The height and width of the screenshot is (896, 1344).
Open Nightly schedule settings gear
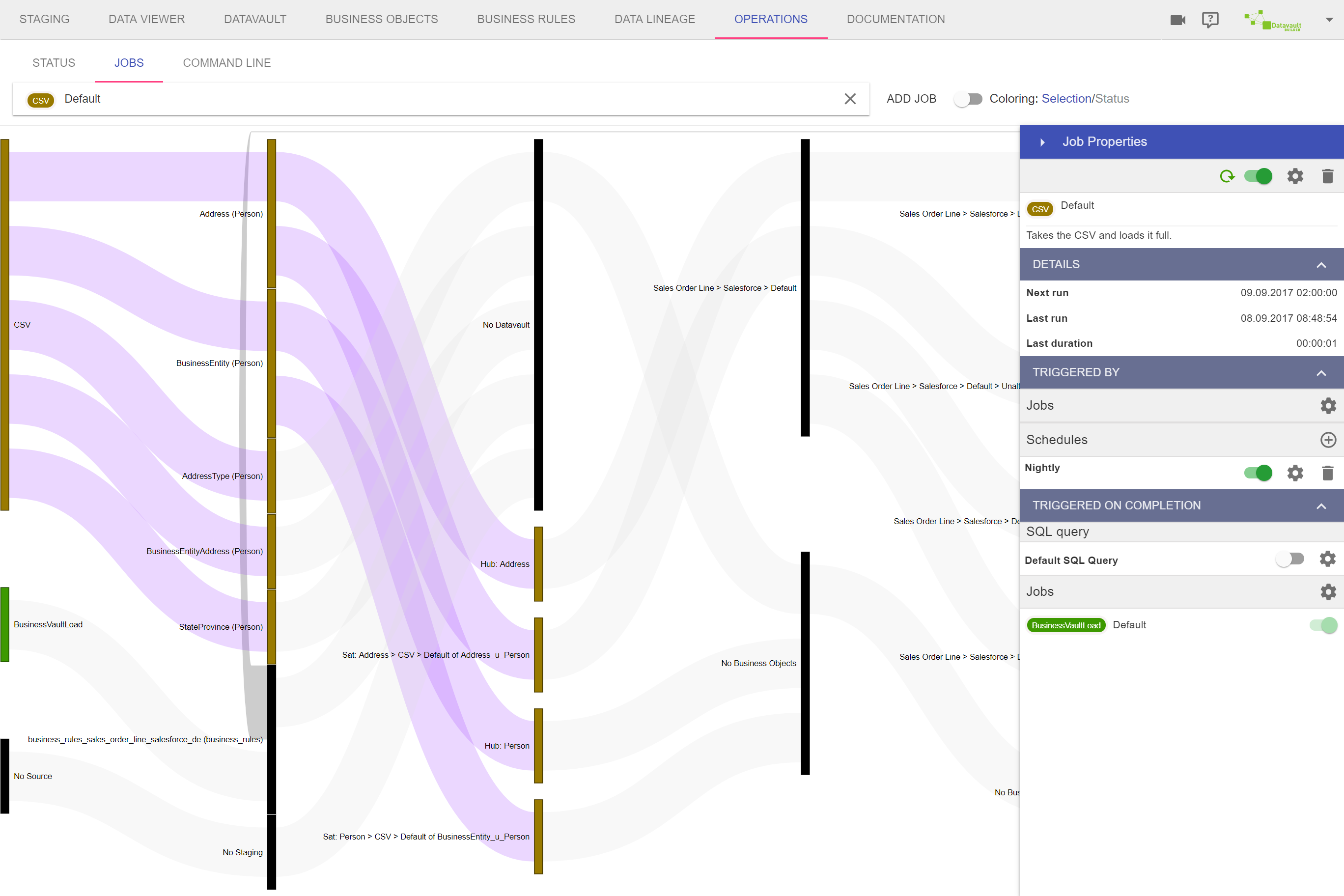(x=1294, y=473)
